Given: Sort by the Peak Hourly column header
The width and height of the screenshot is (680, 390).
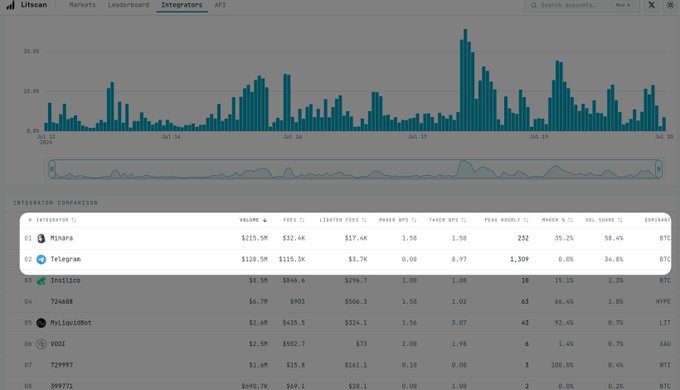Looking at the screenshot, I should pos(502,220).
